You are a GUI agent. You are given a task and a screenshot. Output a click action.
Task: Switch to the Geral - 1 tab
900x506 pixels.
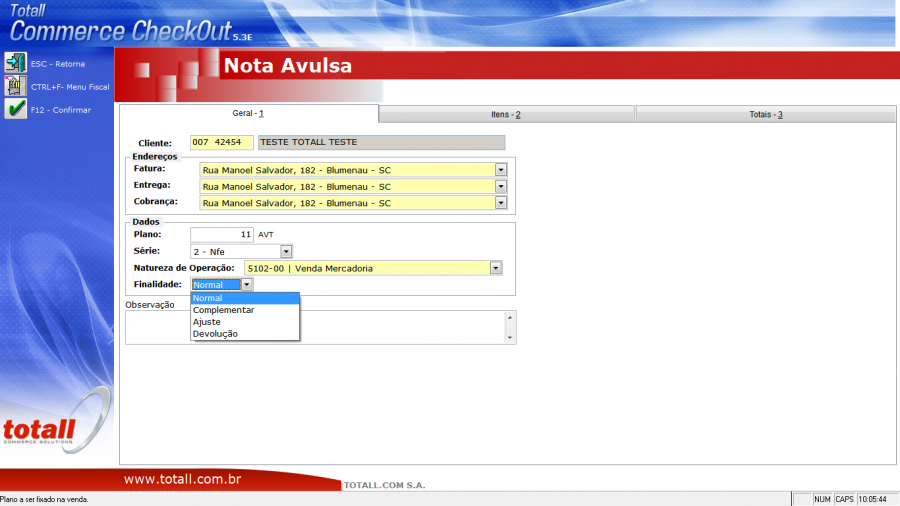point(248,114)
